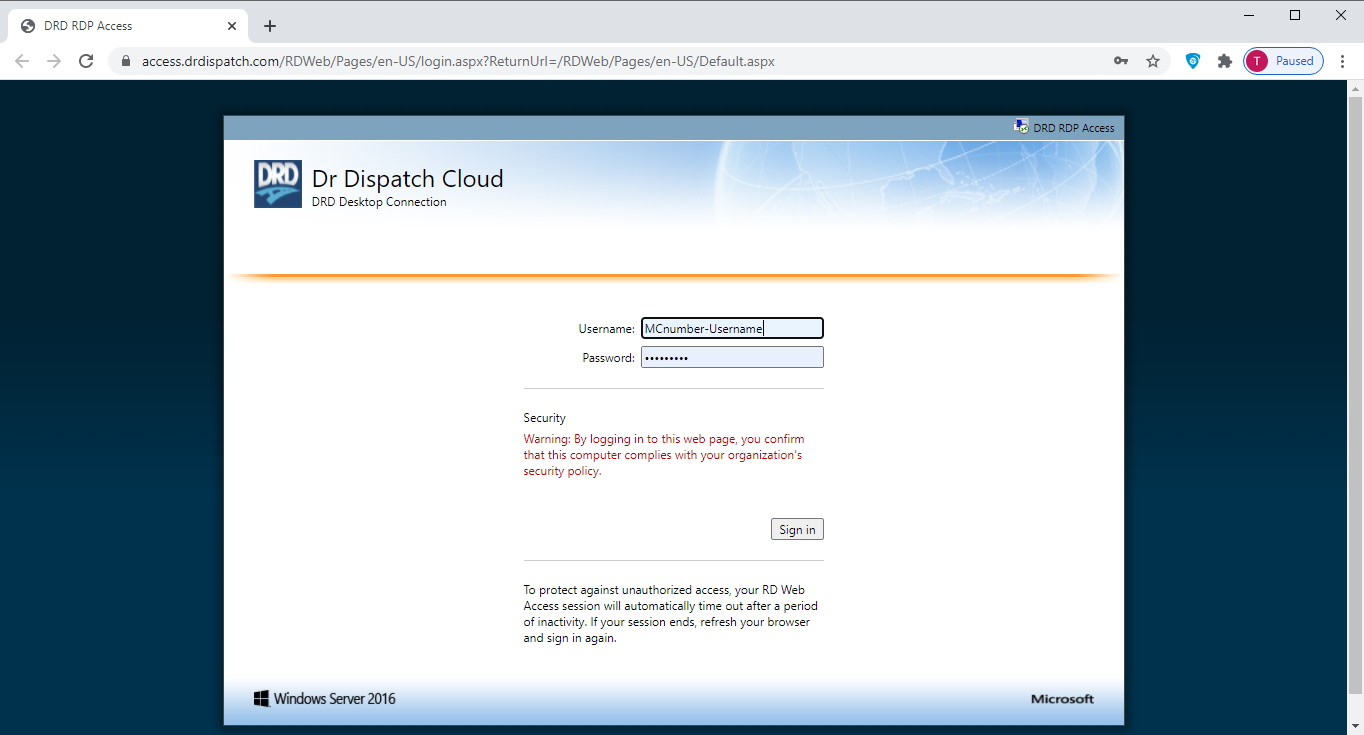Reload the page with the refresh icon
Image resolution: width=1364 pixels, height=735 pixels.
click(86, 61)
